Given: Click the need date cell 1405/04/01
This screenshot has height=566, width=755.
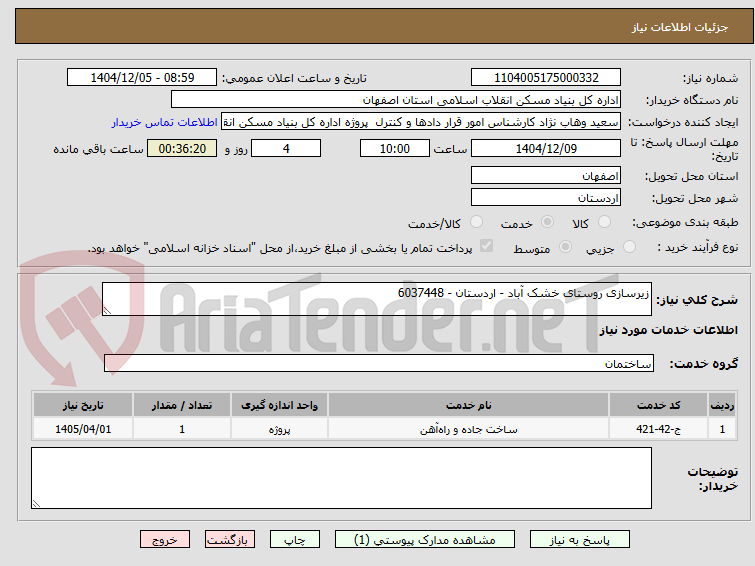Looking at the screenshot, I should [83, 429].
